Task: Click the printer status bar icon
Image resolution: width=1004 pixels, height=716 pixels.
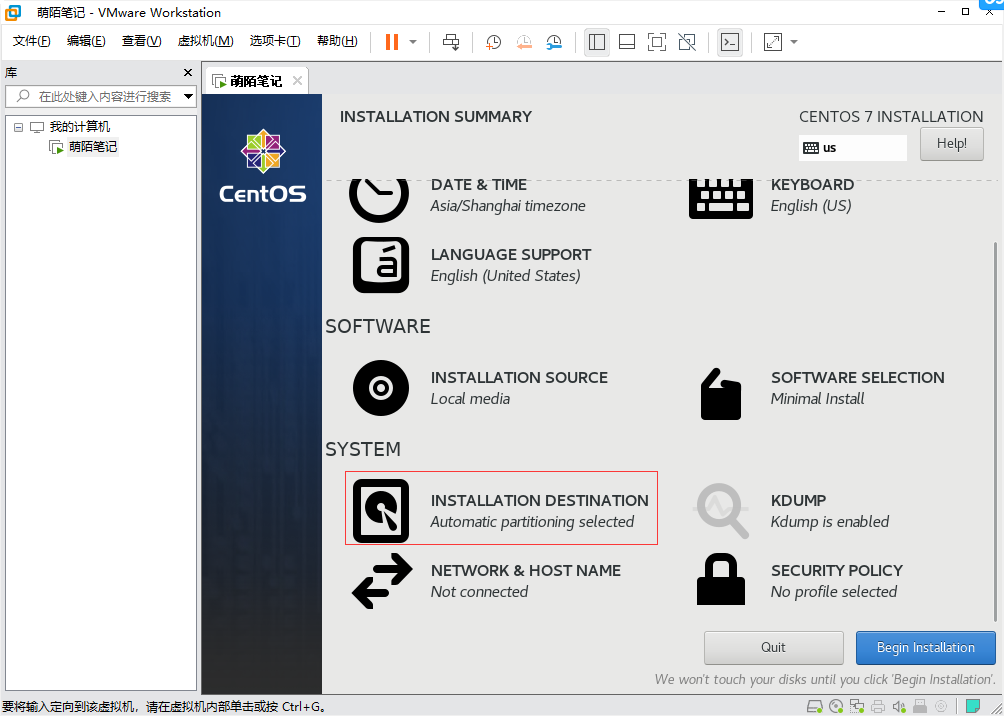Action: click(878, 707)
